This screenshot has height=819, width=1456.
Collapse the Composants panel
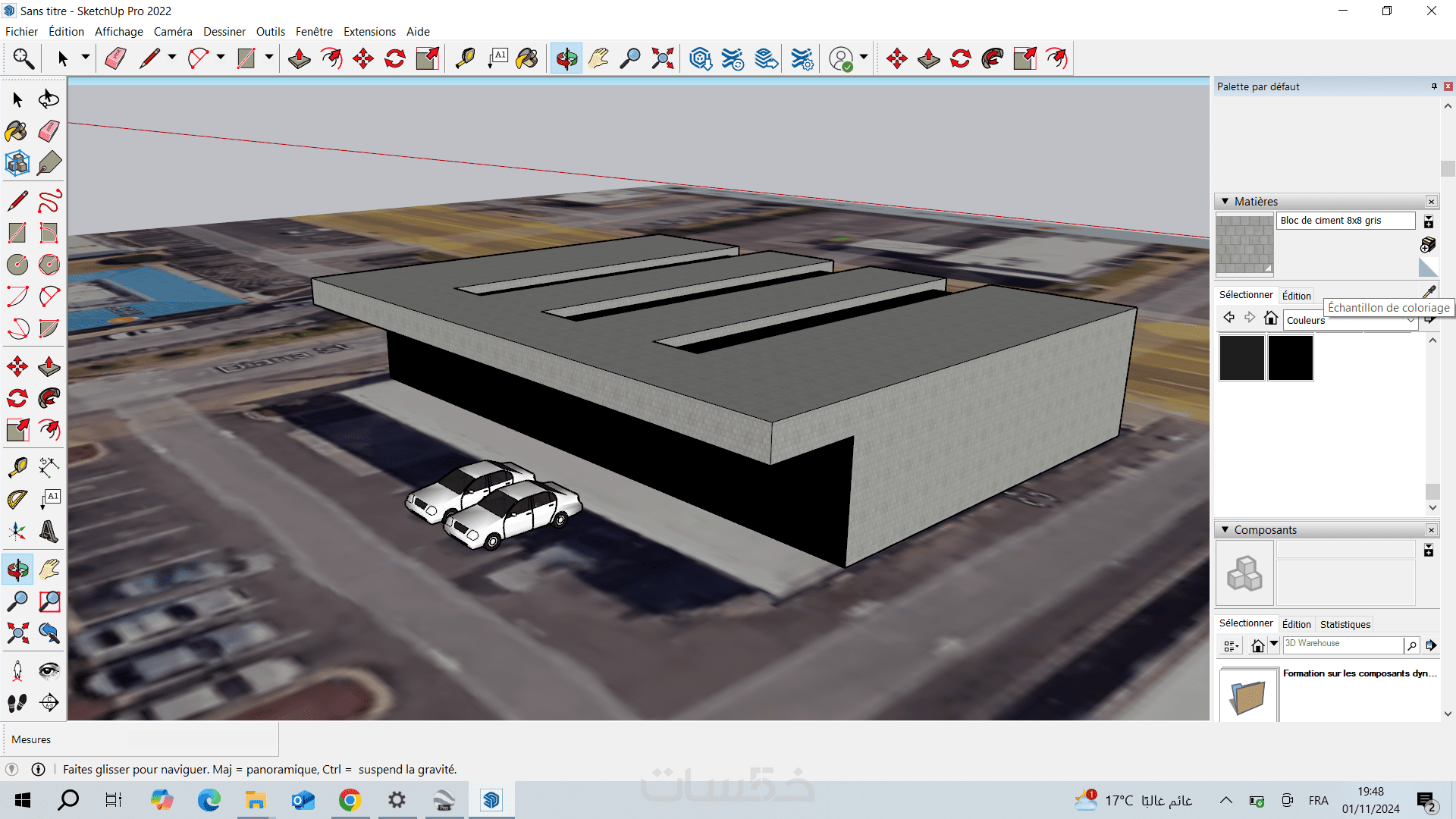point(1225,529)
